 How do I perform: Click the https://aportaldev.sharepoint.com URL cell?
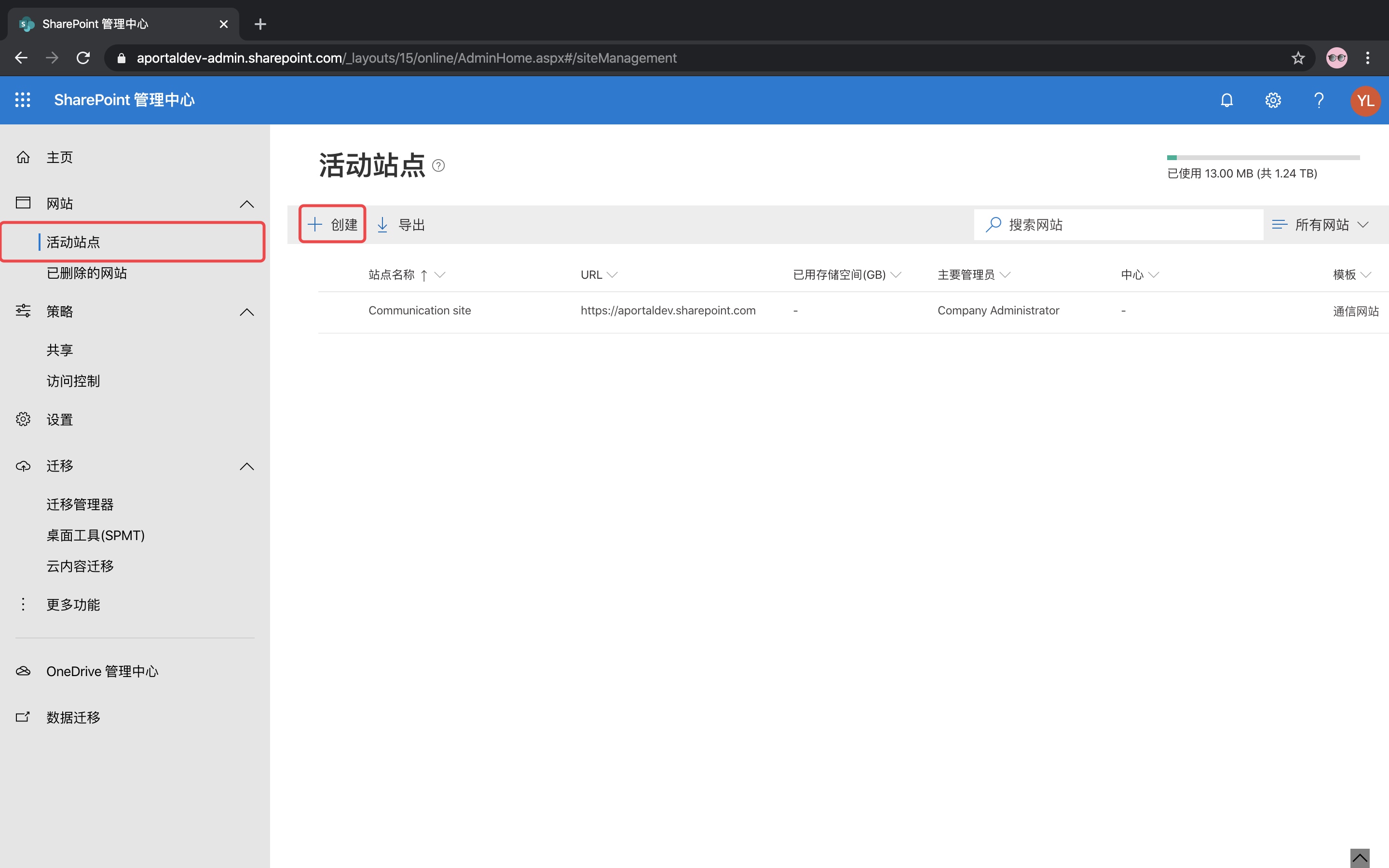pyautogui.click(x=668, y=311)
